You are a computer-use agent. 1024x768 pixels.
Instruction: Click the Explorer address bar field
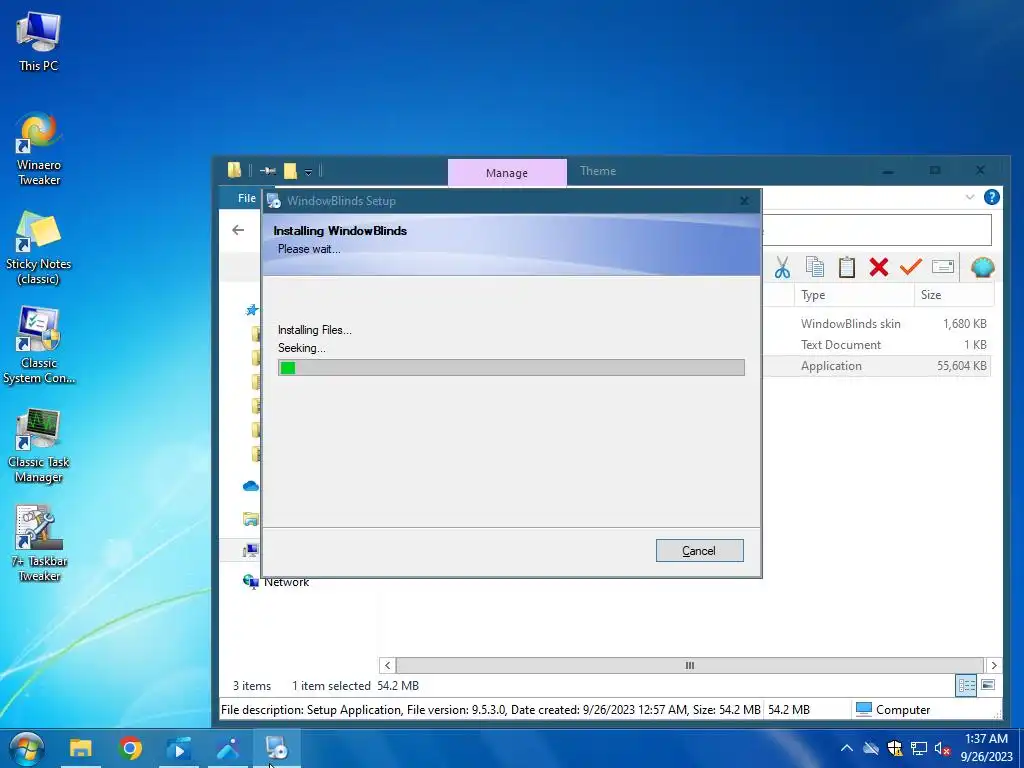pyautogui.click(x=876, y=230)
